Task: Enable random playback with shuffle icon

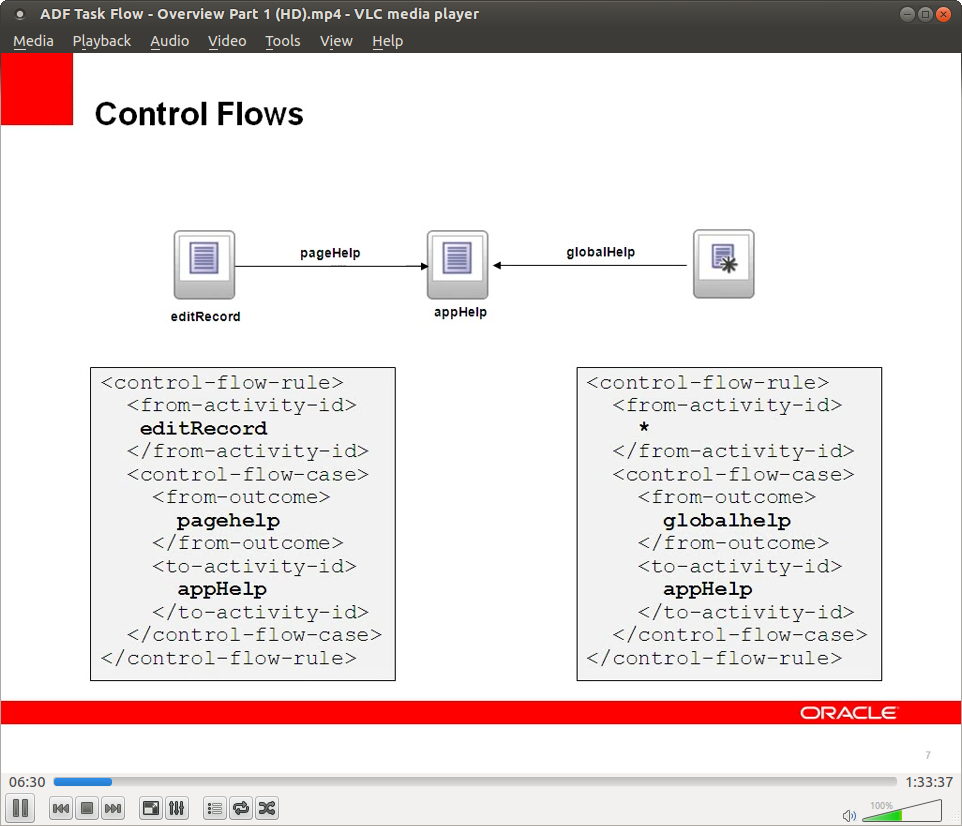Action: coord(266,808)
